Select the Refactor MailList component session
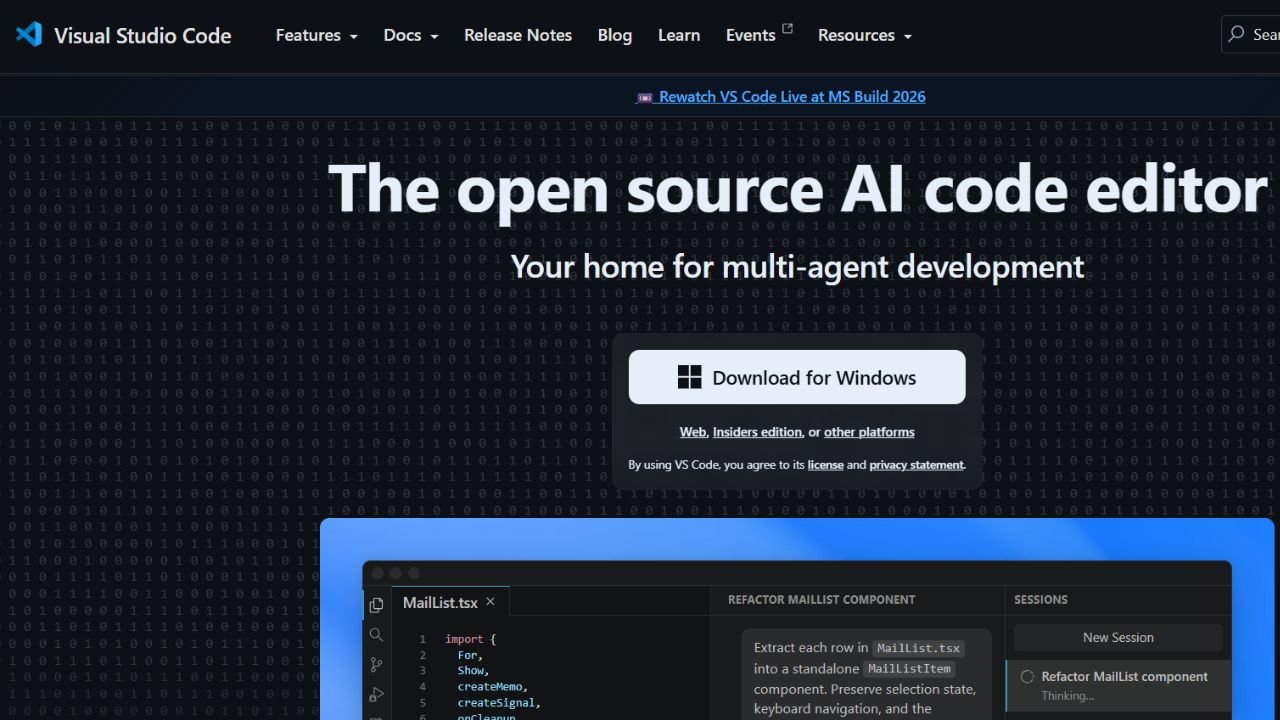This screenshot has height=720, width=1280. 1118,685
